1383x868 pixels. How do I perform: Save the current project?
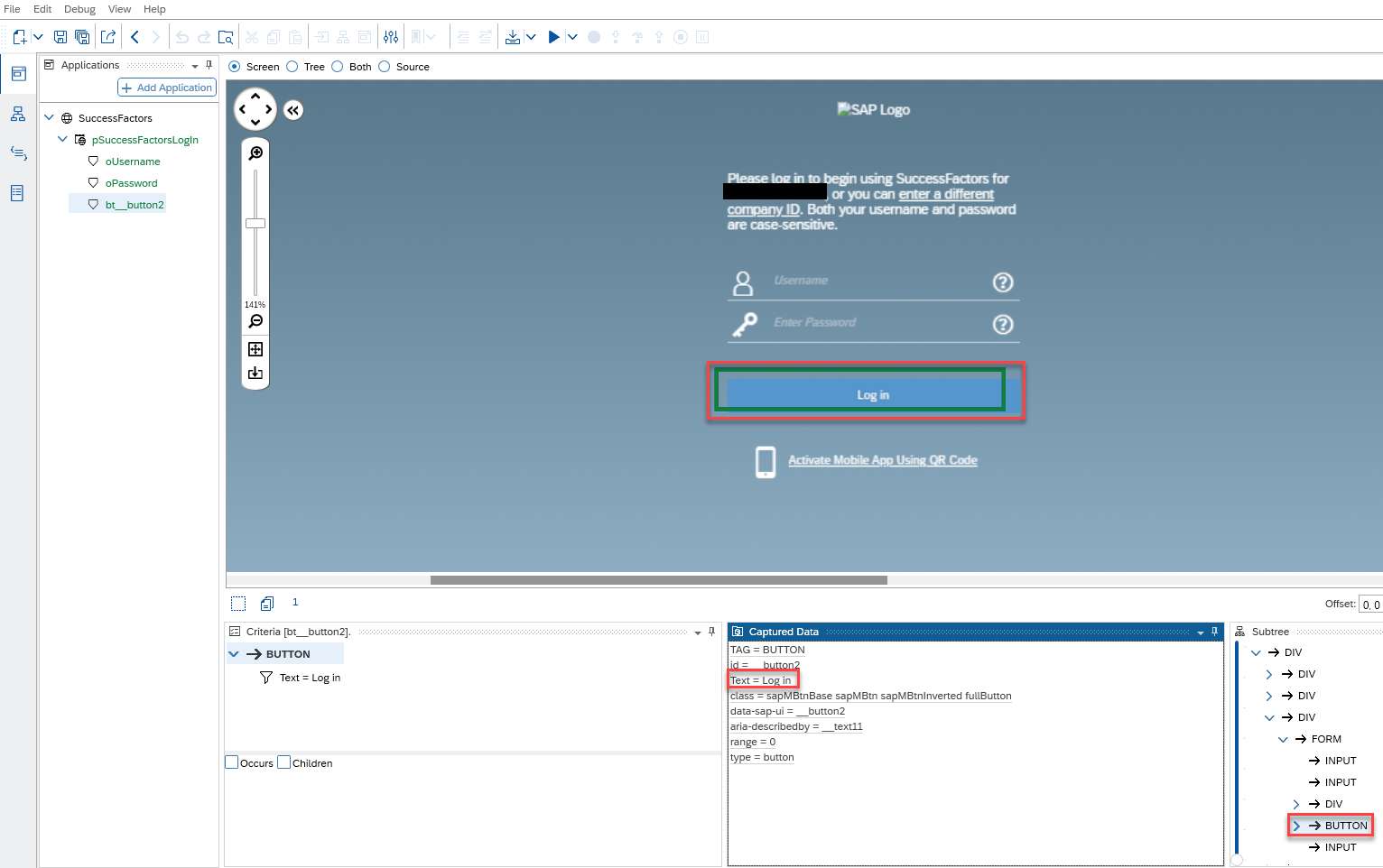click(60, 36)
